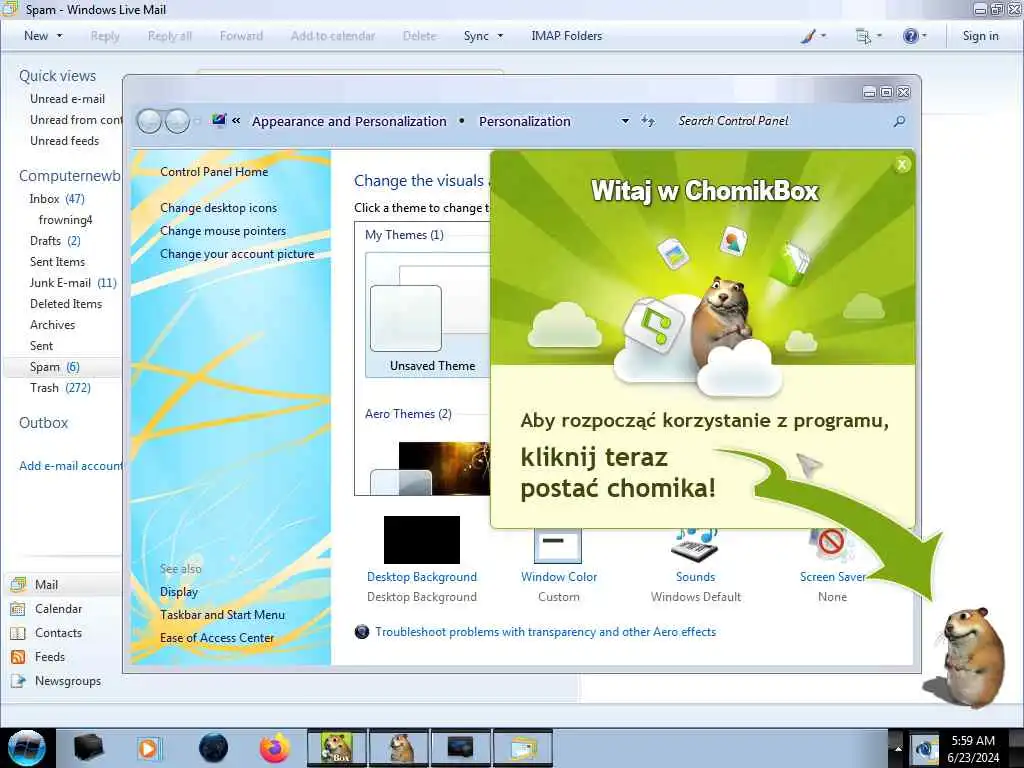Click the New button in Mail
The height and width of the screenshot is (768, 1024).
tap(36, 36)
